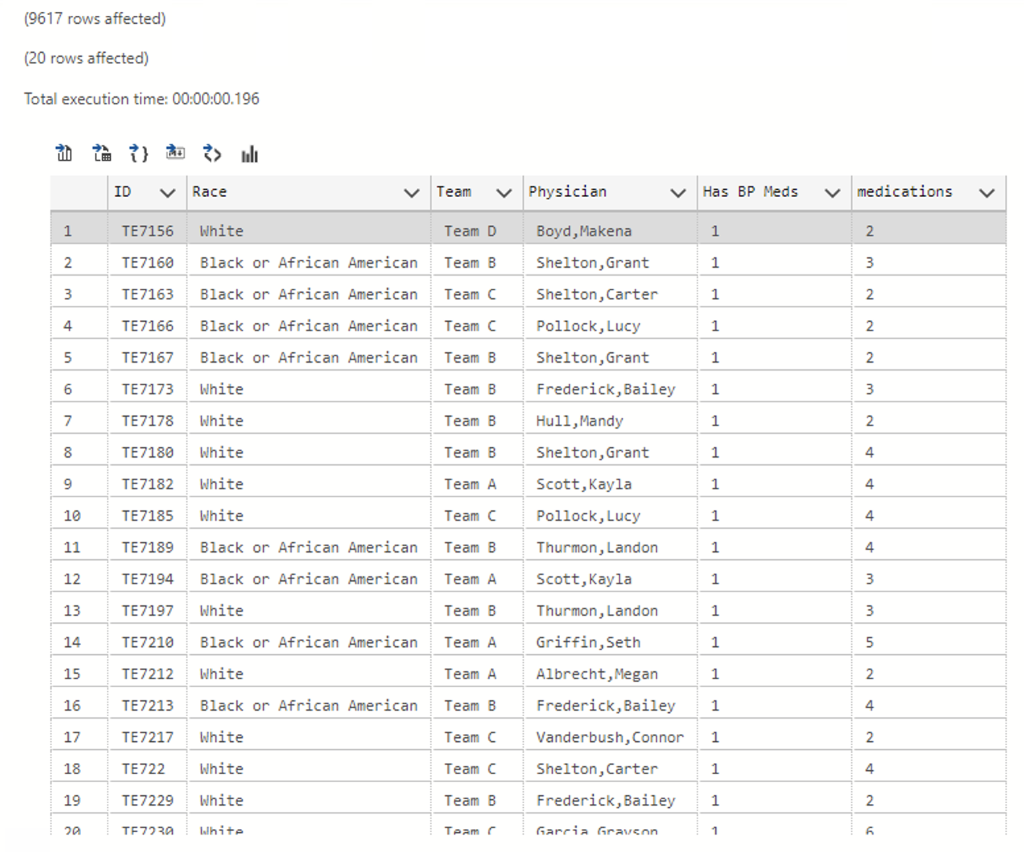Select row number 19 header
The height and width of the screenshot is (852, 1024).
tap(79, 800)
